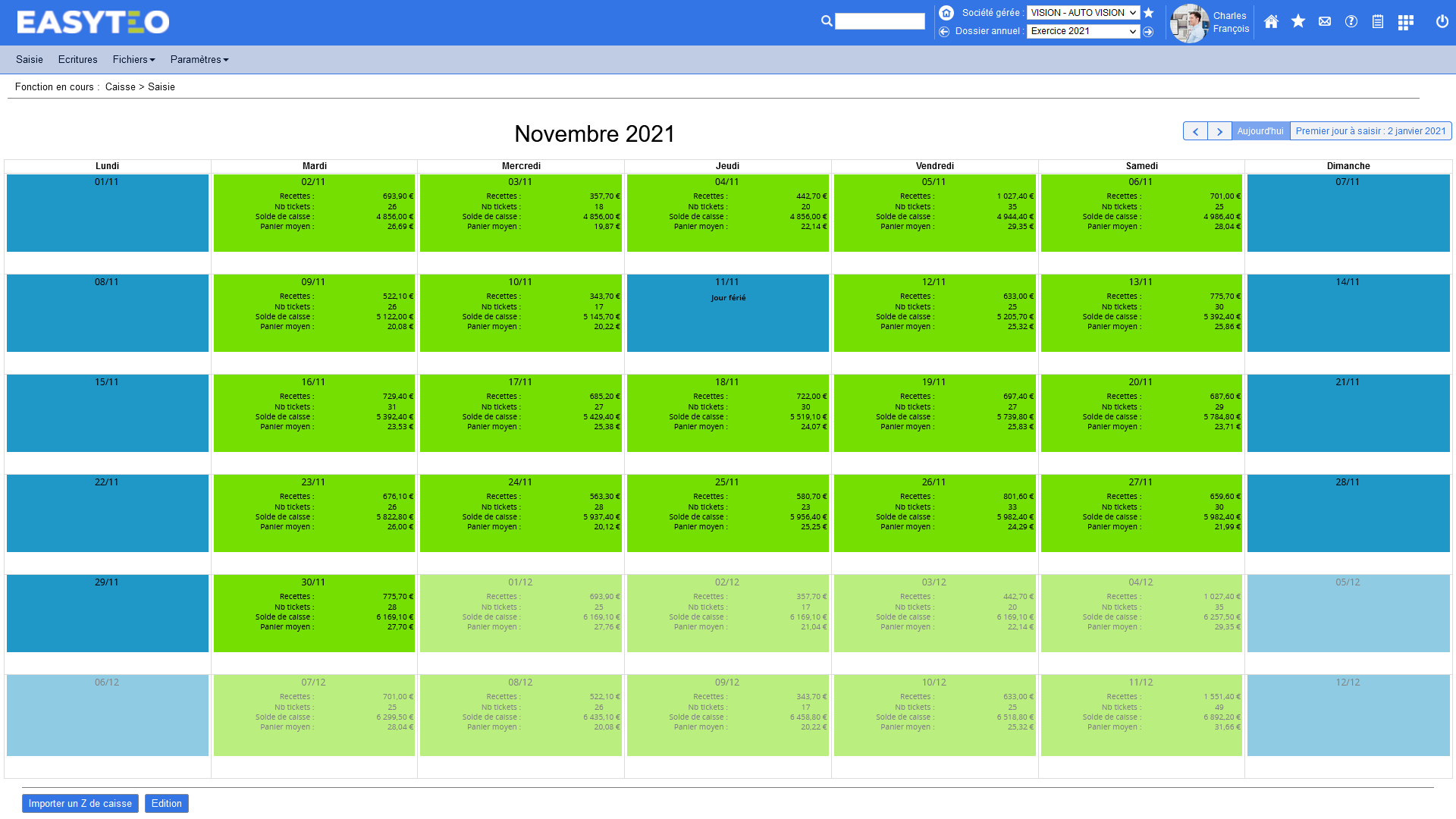Open the Saisie menu item

(30, 60)
